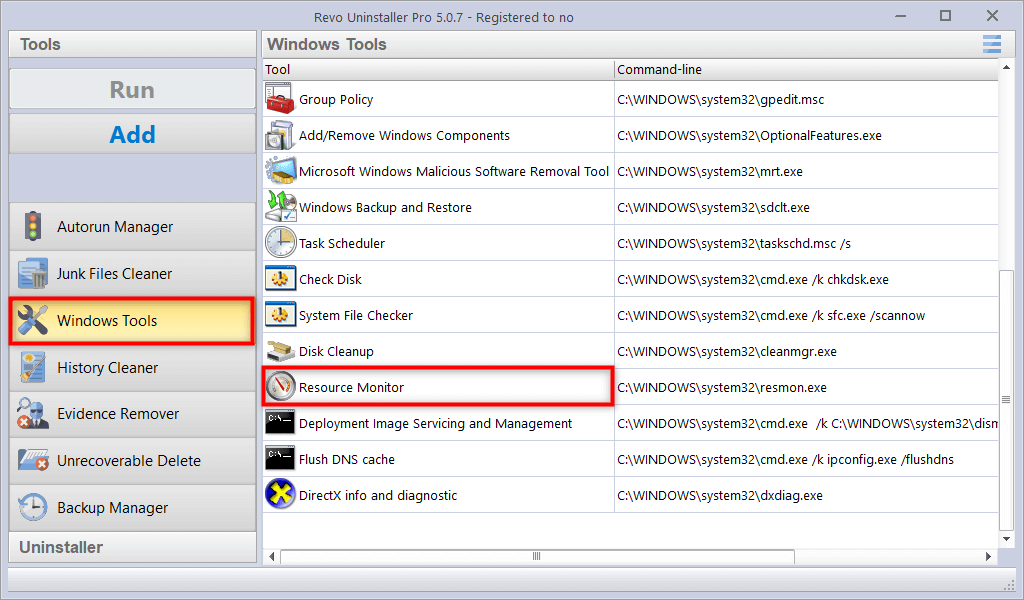Viewport: 1024px width, 600px height.
Task: Click the dxdiag.exe command-line cell
Action: point(807,495)
